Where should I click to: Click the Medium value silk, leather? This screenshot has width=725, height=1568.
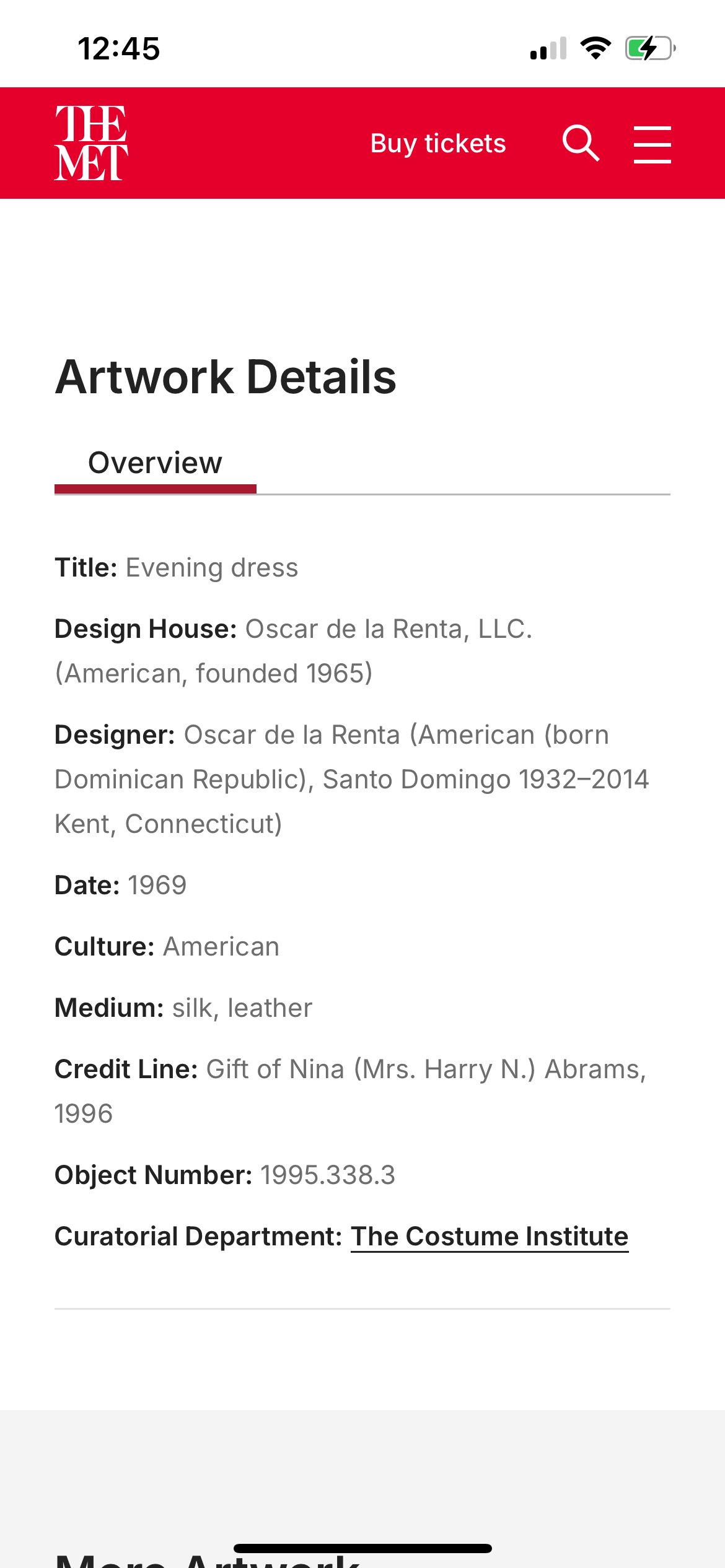[242, 1008]
